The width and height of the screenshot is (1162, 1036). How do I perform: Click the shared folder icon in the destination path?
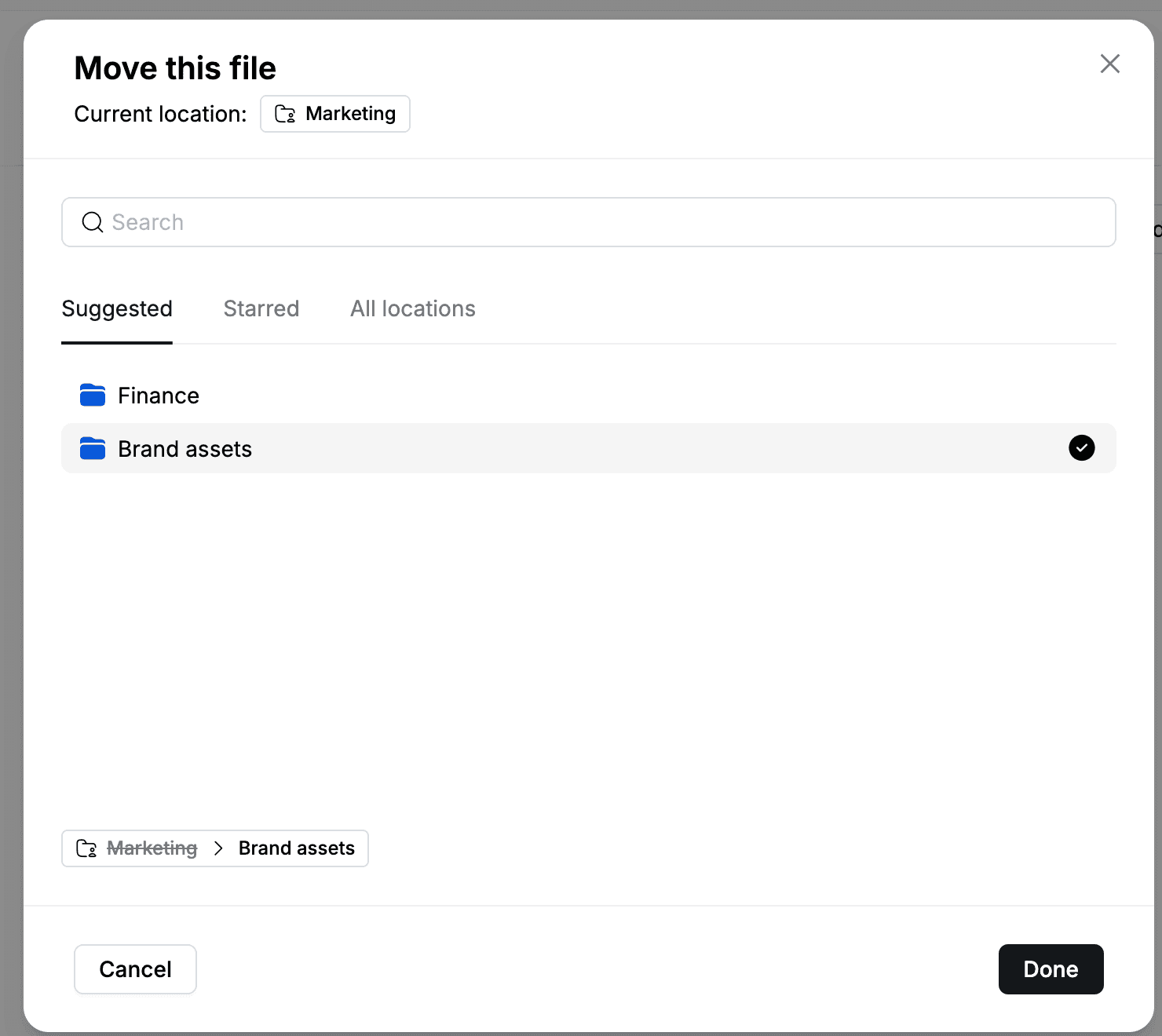click(x=86, y=848)
